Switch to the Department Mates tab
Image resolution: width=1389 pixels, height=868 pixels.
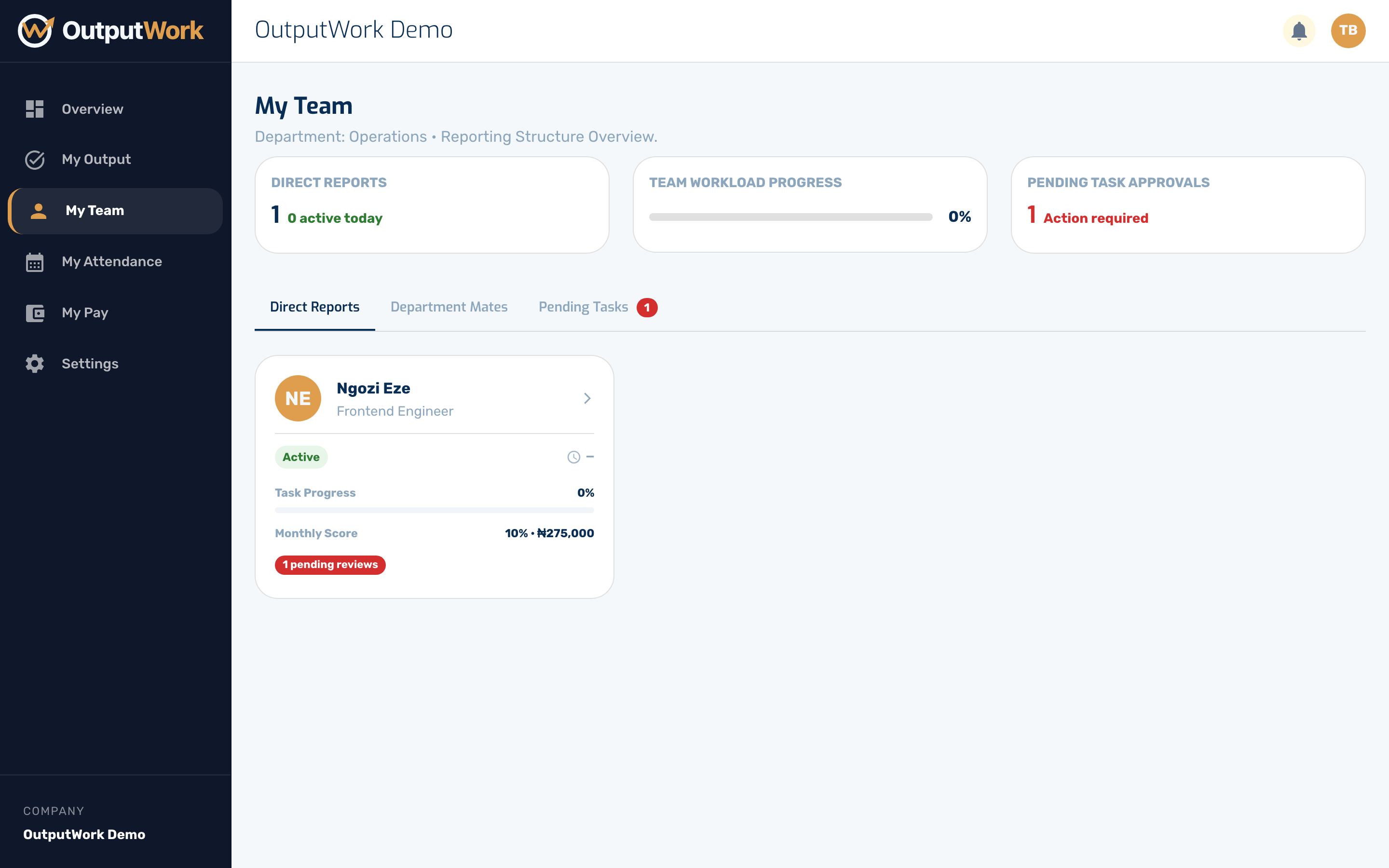click(x=449, y=307)
